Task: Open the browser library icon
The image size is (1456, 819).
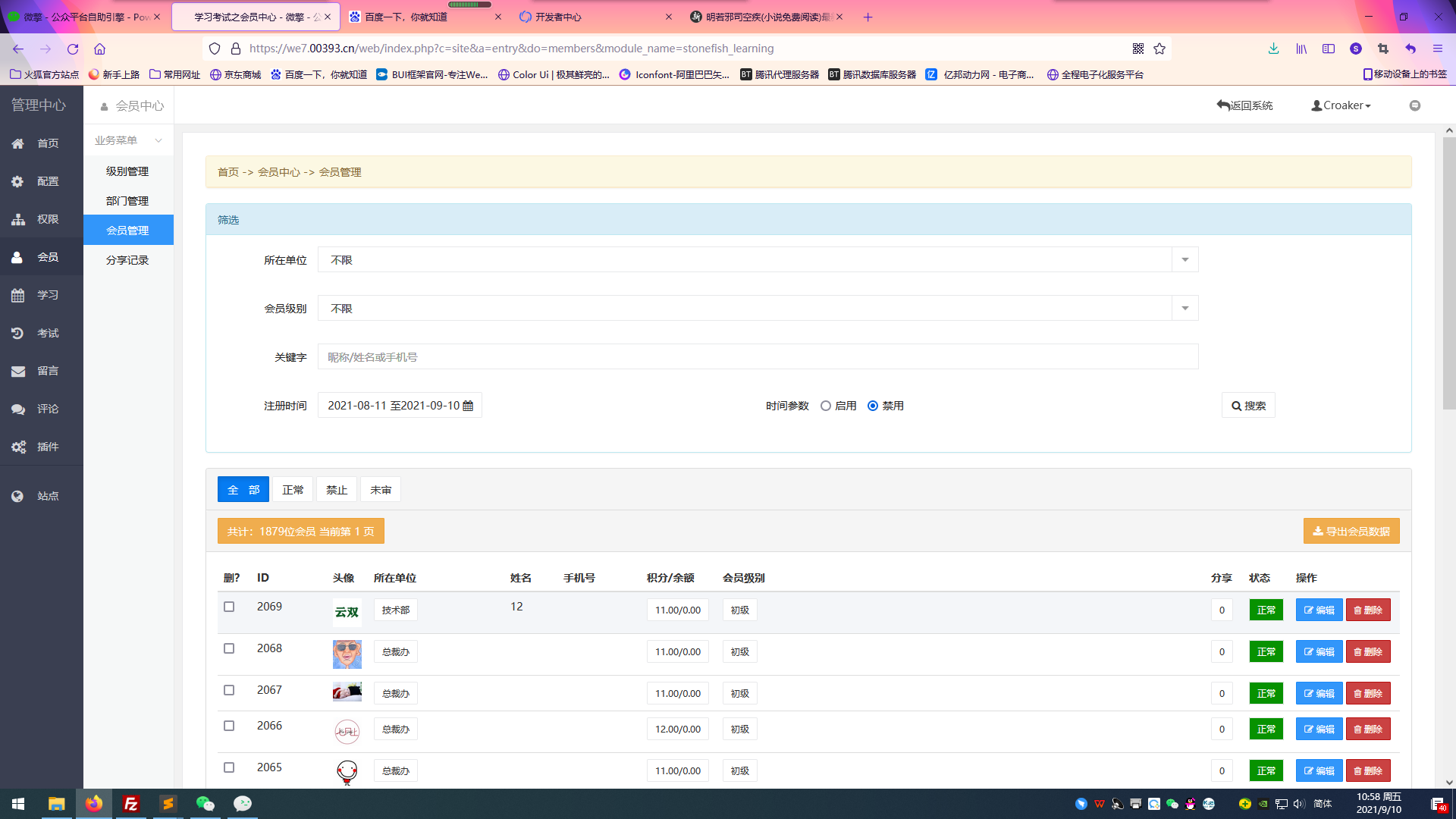Action: (1301, 49)
